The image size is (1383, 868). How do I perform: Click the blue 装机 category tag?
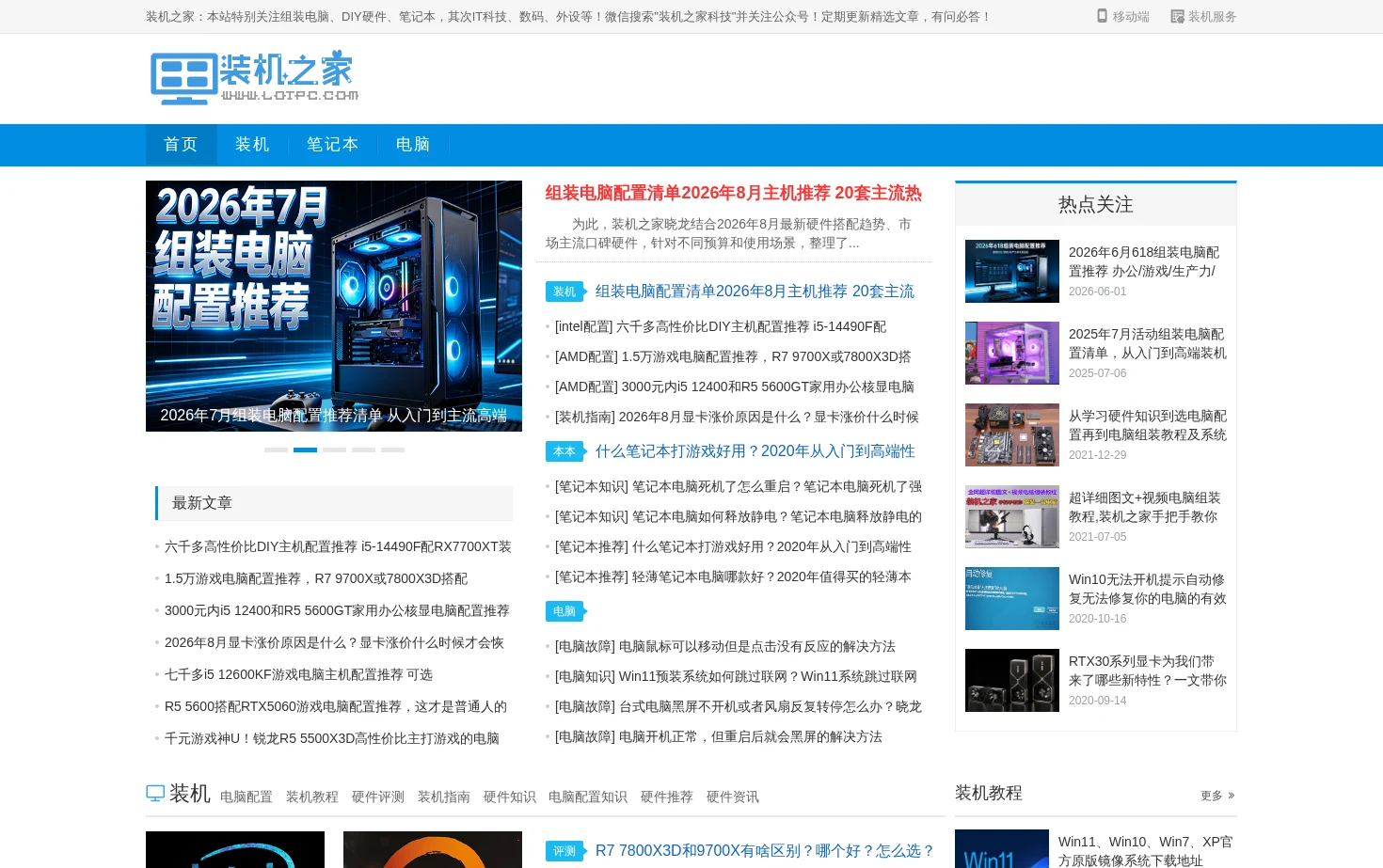[x=564, y=292]
